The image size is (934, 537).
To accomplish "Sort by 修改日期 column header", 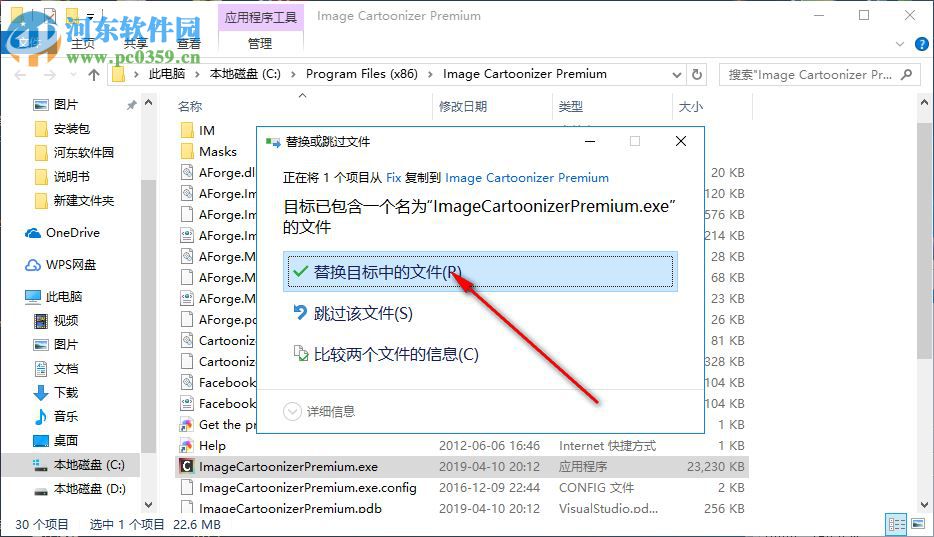I will pyautogui.click(x=463, y=107).
